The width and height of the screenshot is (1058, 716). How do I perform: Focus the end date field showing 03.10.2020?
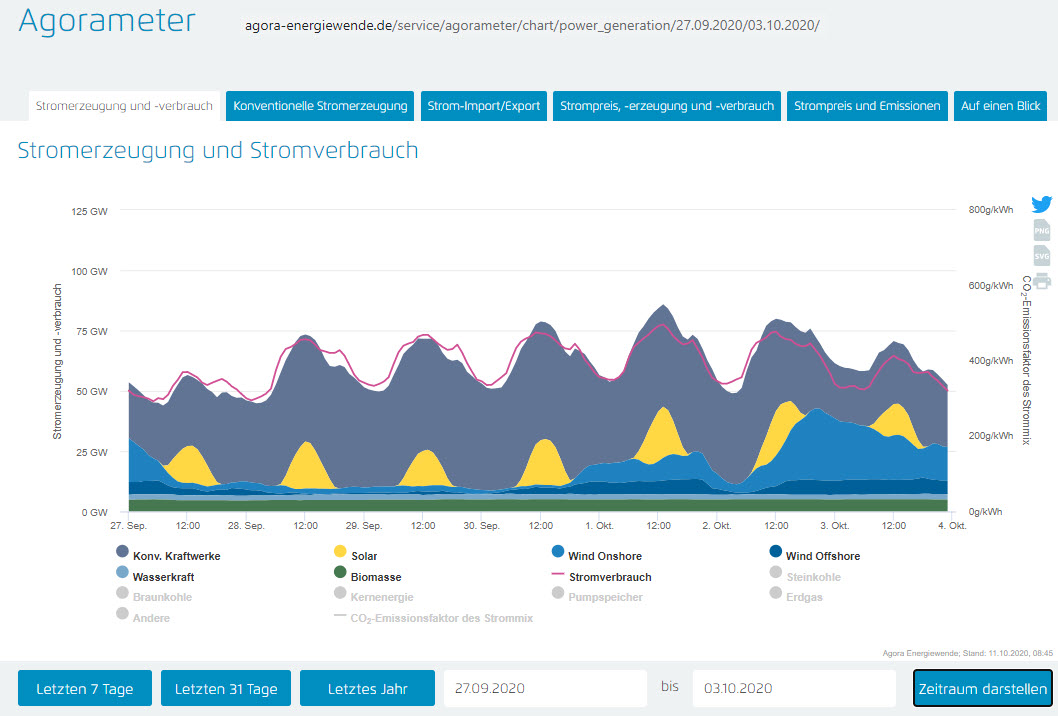click(793, 689)
